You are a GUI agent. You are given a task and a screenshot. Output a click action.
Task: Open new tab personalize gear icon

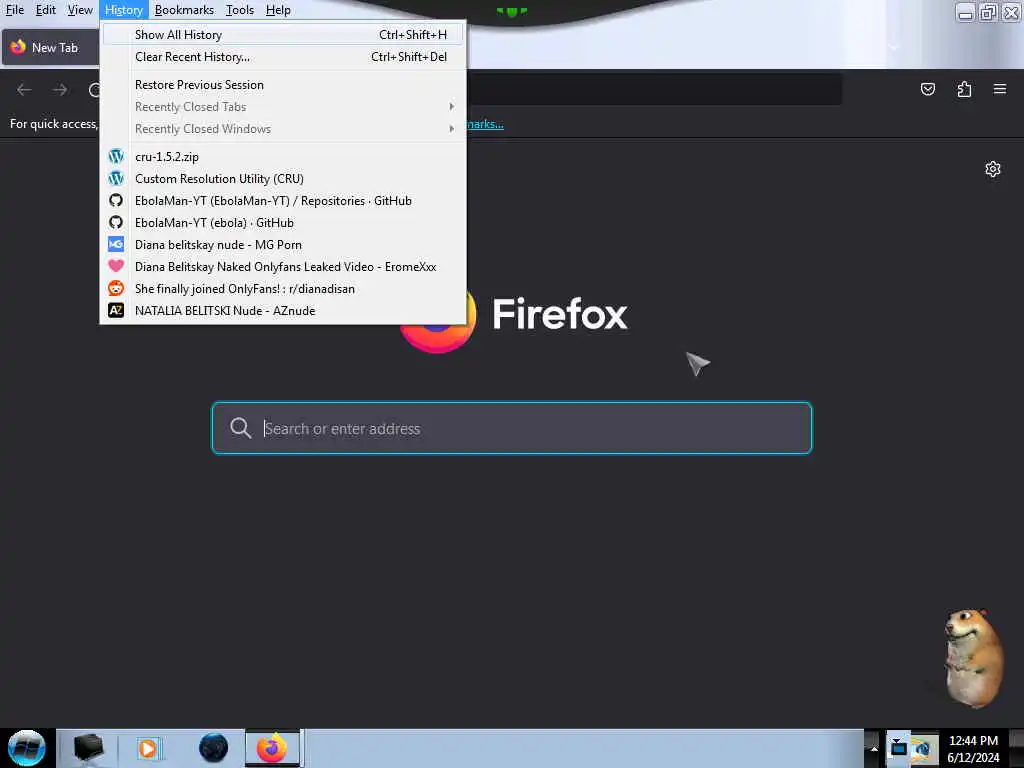(993, 169)
